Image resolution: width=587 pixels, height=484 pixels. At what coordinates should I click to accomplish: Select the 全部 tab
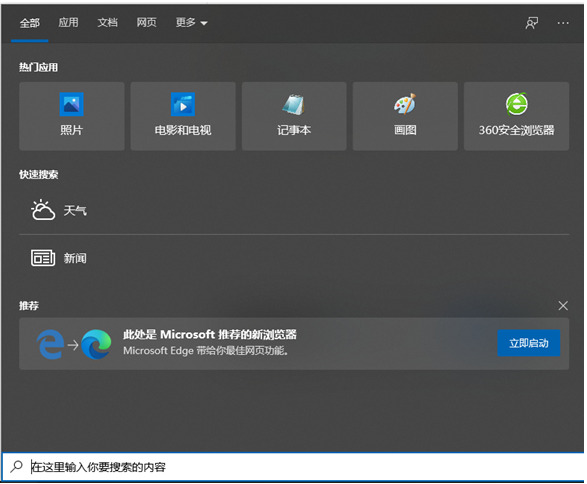pyautogui.click(x=30, y=23)
